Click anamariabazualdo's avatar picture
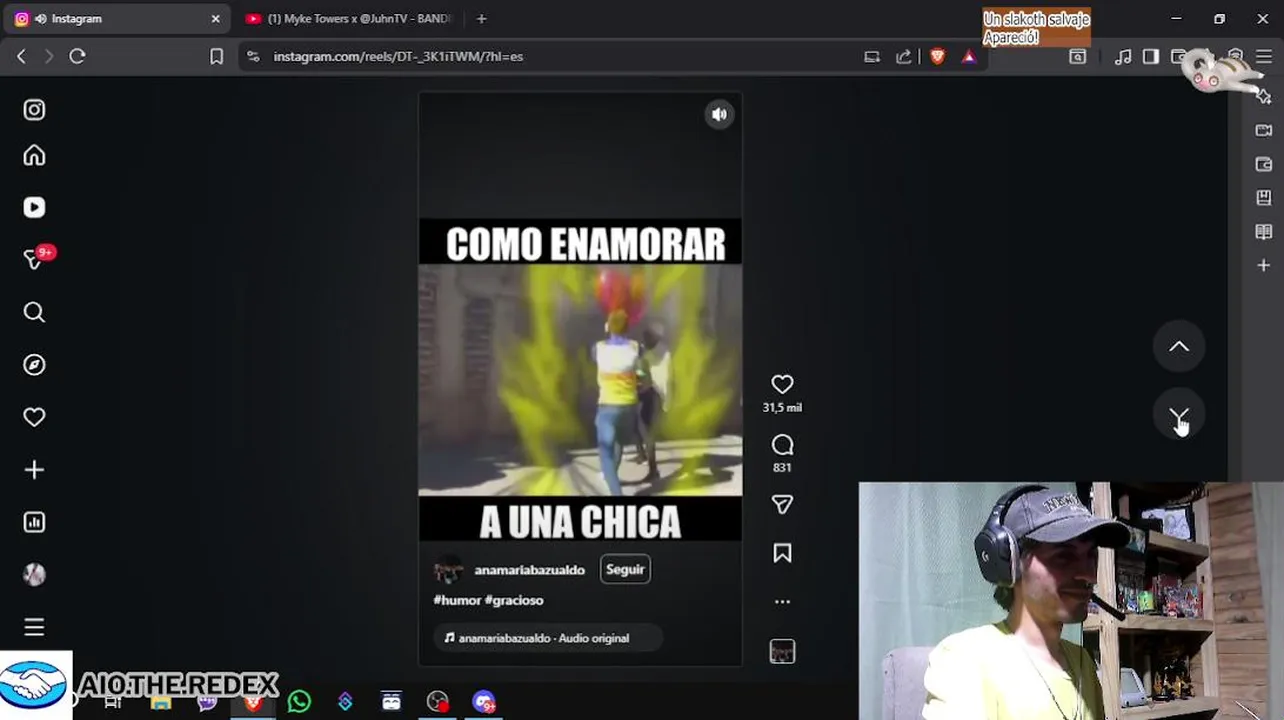The height and width of the screenshot is (720, 1284). [448, 570]
